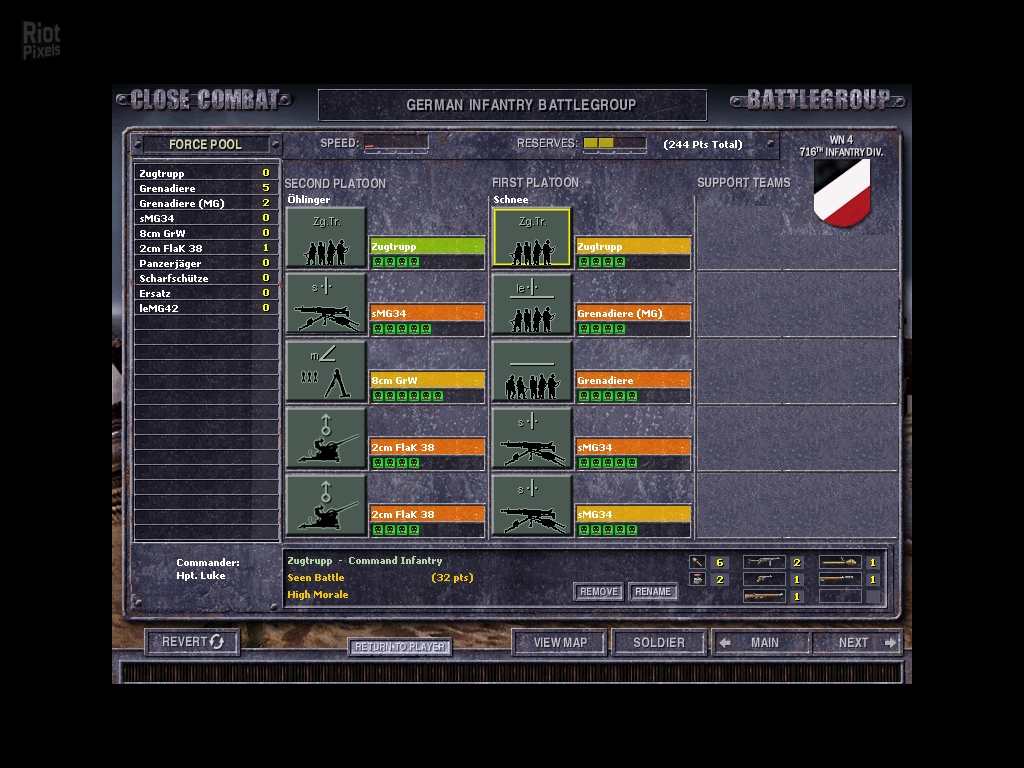Viewport: 1024px width, 768px height.
Task: Click RENAME for the selected unit
Action: [653, 592]
